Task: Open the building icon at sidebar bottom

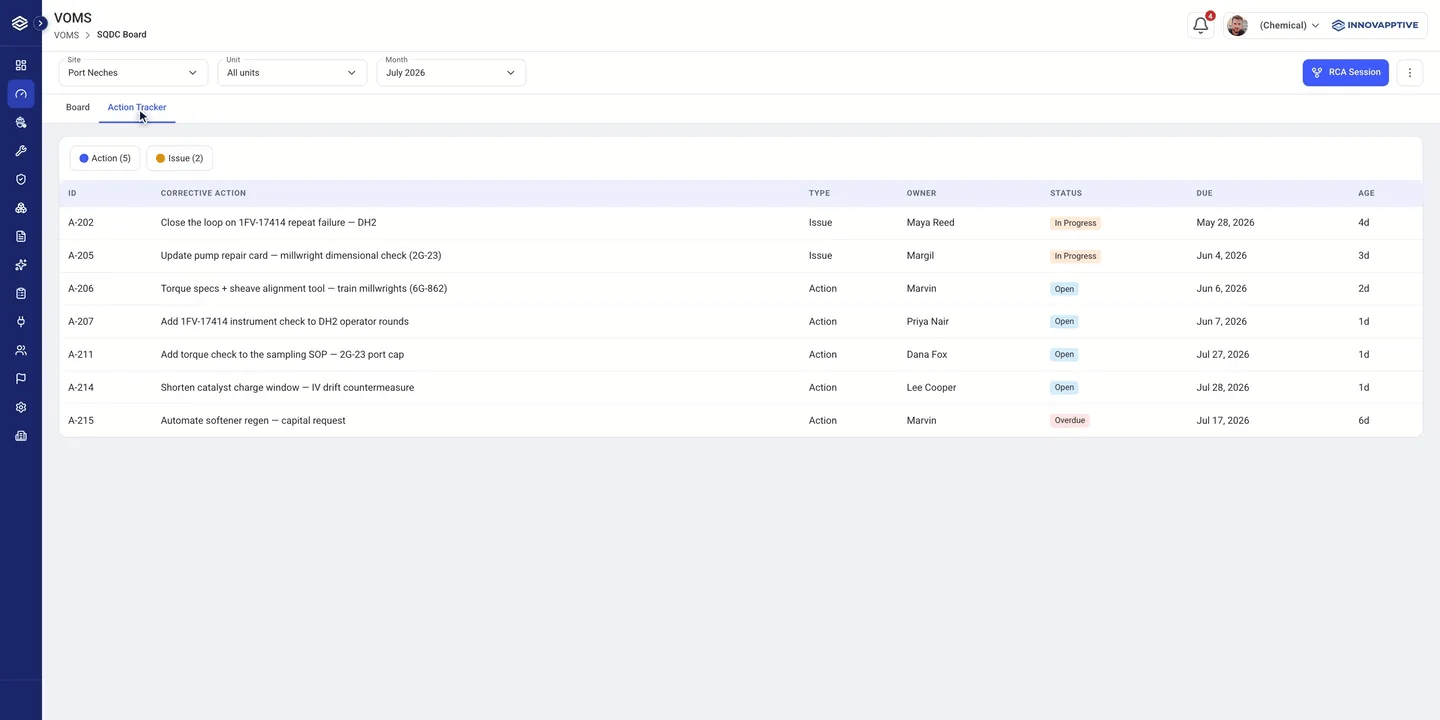Action: tap(21, 436)
